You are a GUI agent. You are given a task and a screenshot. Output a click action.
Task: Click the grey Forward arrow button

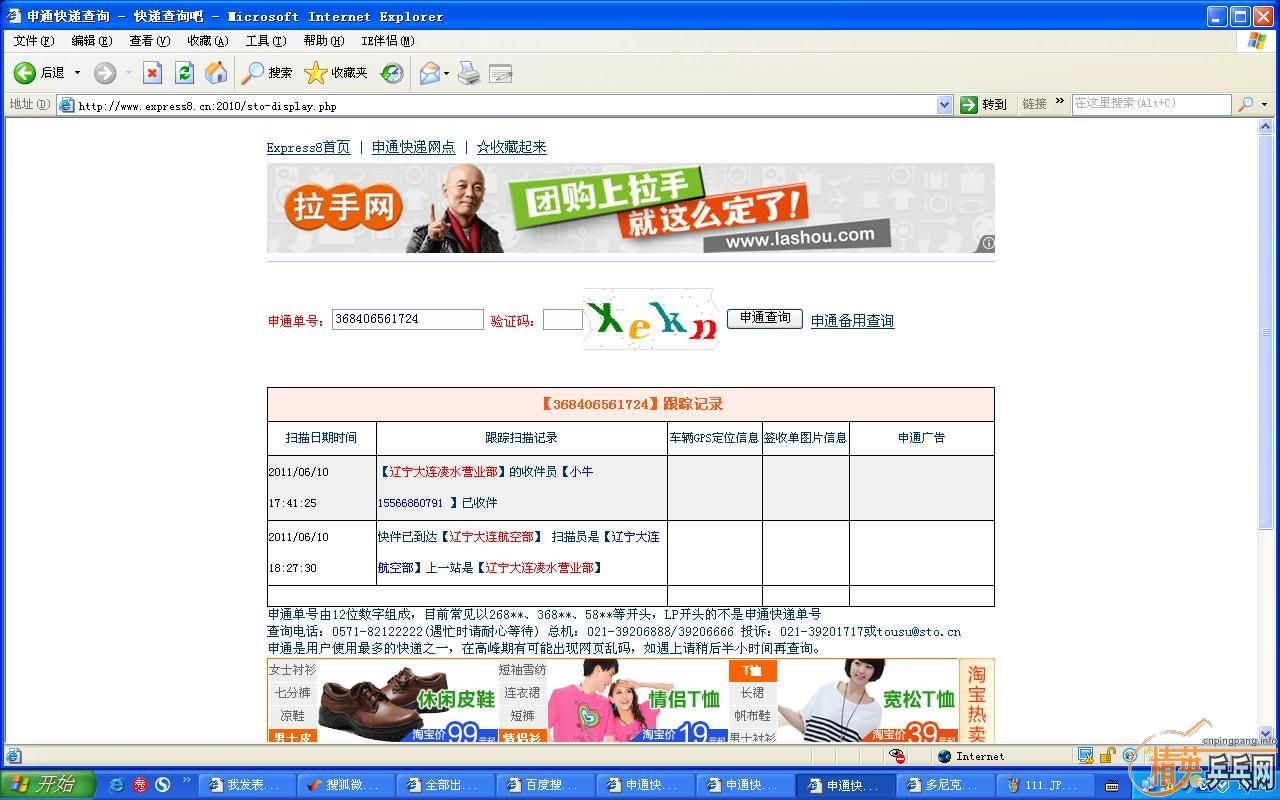click(x=105, y=73)
